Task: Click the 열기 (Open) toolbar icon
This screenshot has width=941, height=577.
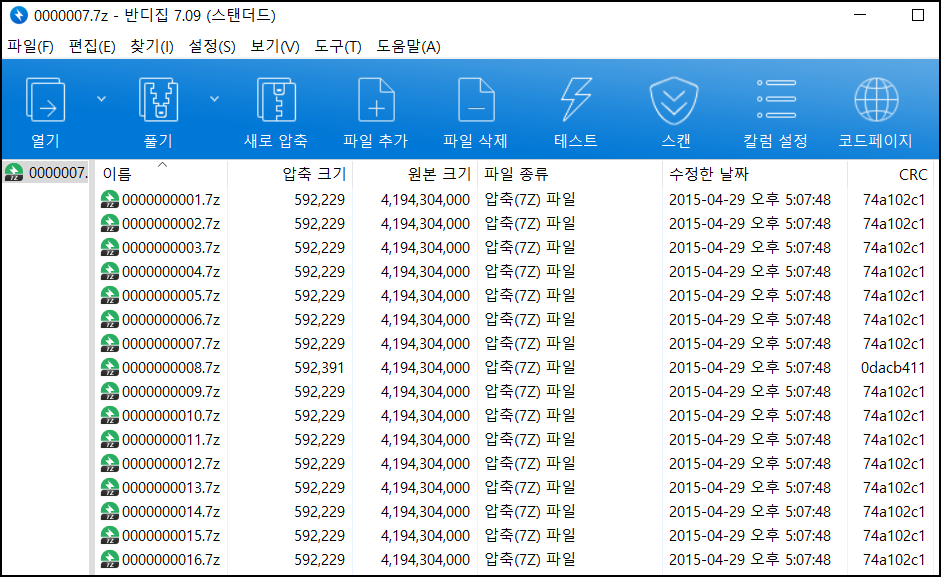Action: (46, 100)
